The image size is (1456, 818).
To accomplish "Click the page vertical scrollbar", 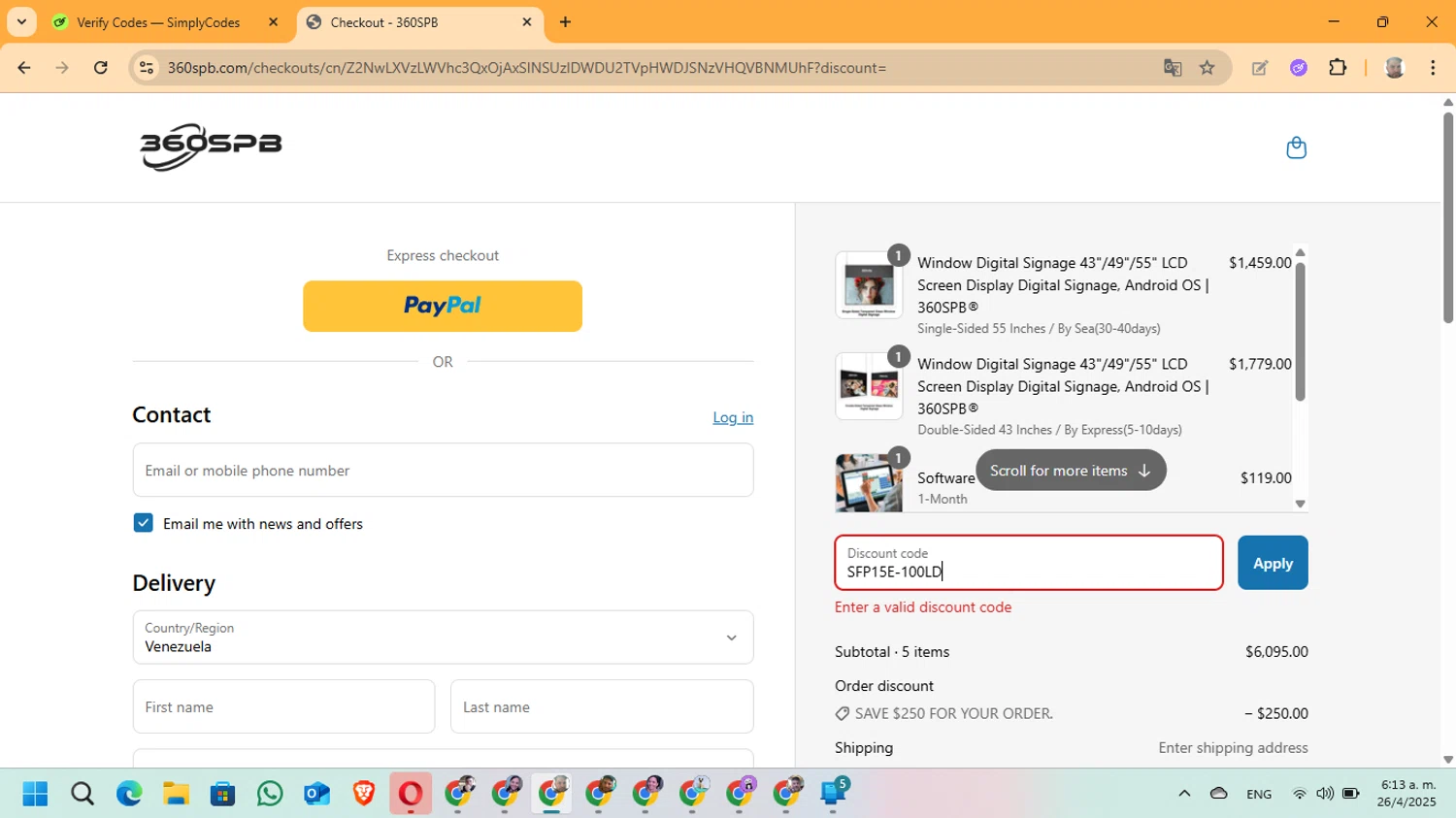I will [x=1448, y=217].
